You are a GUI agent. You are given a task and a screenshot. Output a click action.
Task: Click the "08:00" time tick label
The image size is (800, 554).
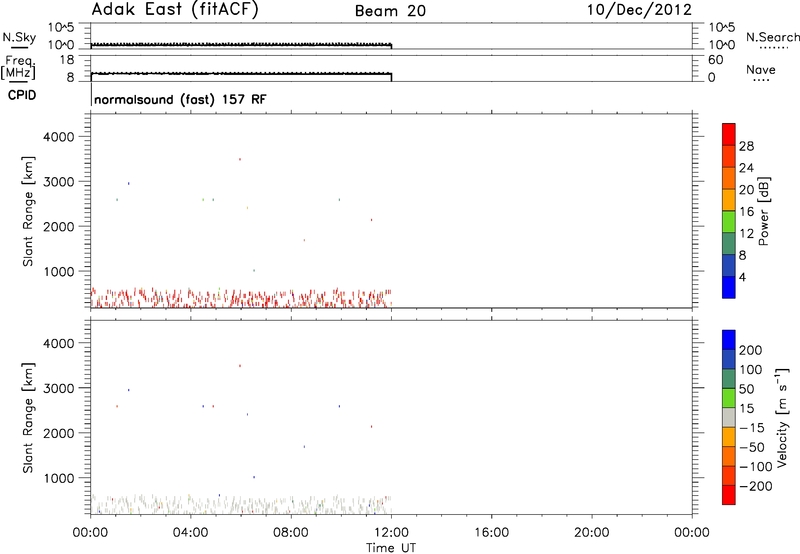(x=291, y=533)
